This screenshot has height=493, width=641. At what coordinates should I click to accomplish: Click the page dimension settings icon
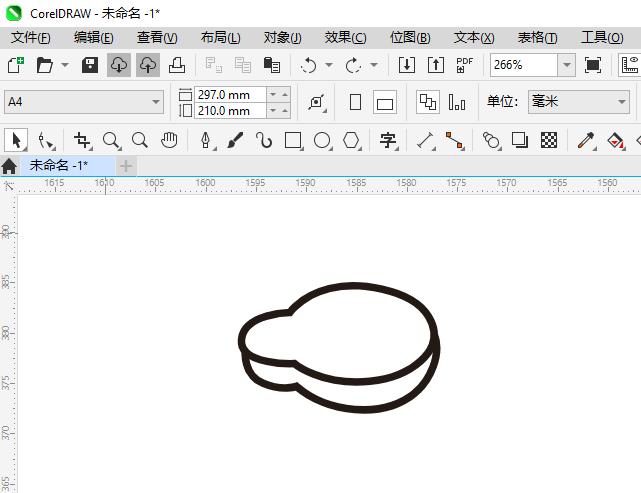(317, 102)
